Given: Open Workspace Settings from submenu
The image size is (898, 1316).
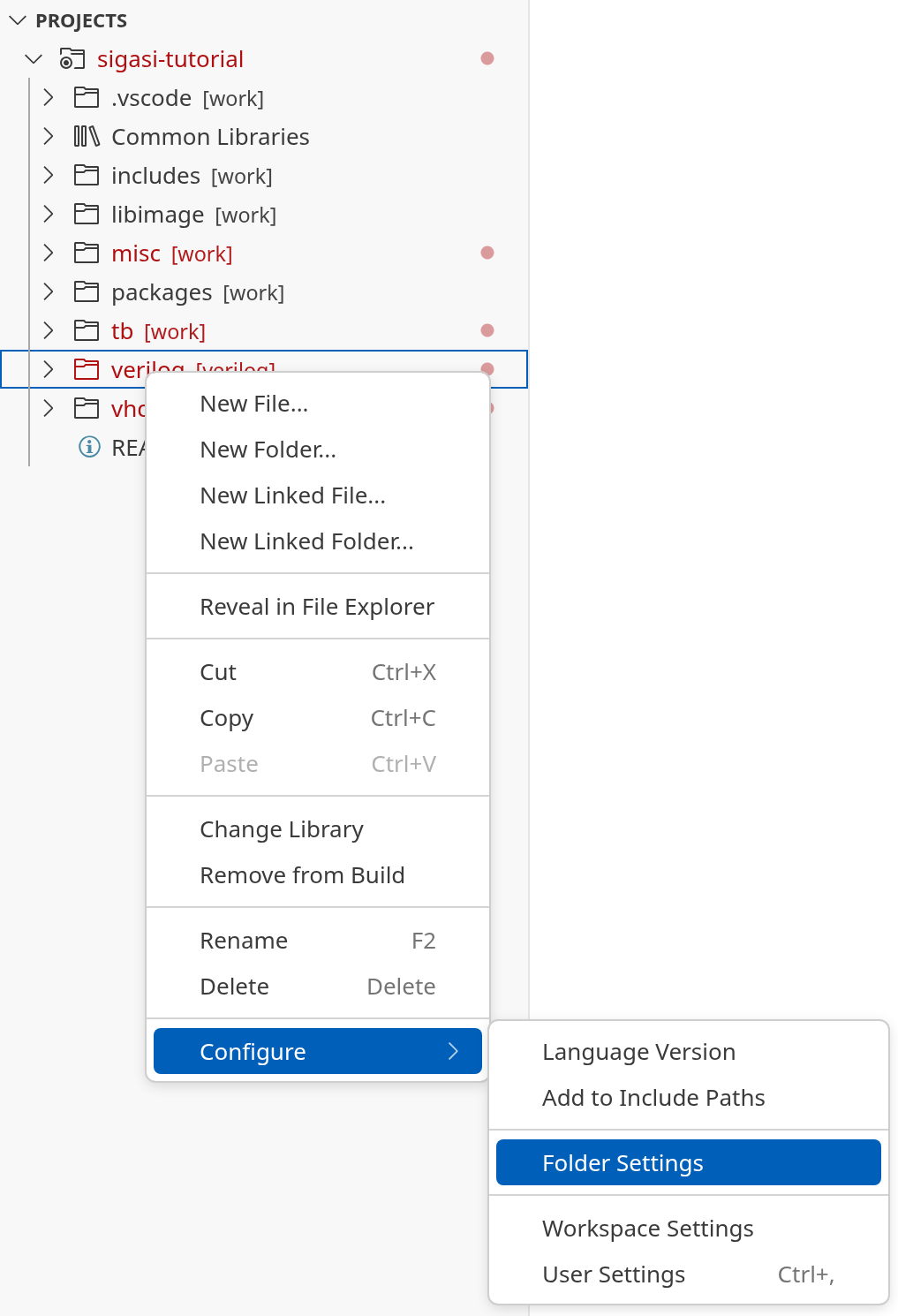Looking at the screenshot, I should (647, 1229).
